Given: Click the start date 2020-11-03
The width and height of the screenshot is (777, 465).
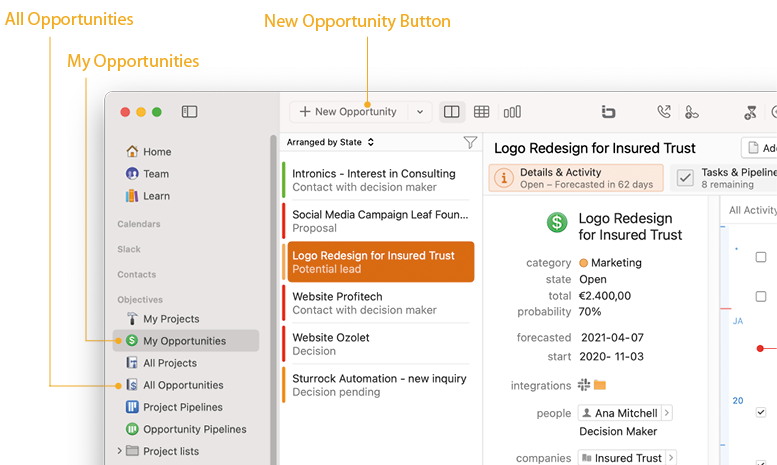Looking at the screenshot, I should [x=611, y=356].
